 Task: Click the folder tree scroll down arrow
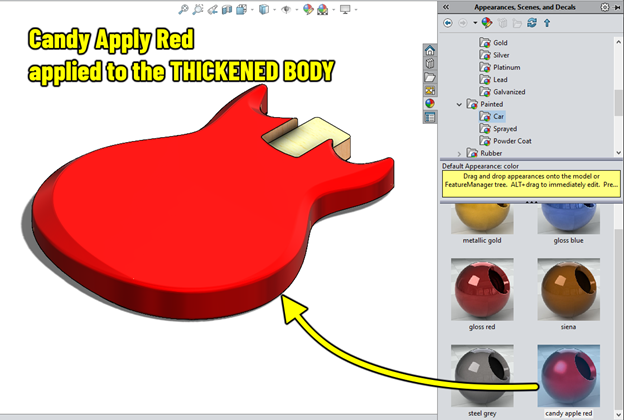point(618,152)
